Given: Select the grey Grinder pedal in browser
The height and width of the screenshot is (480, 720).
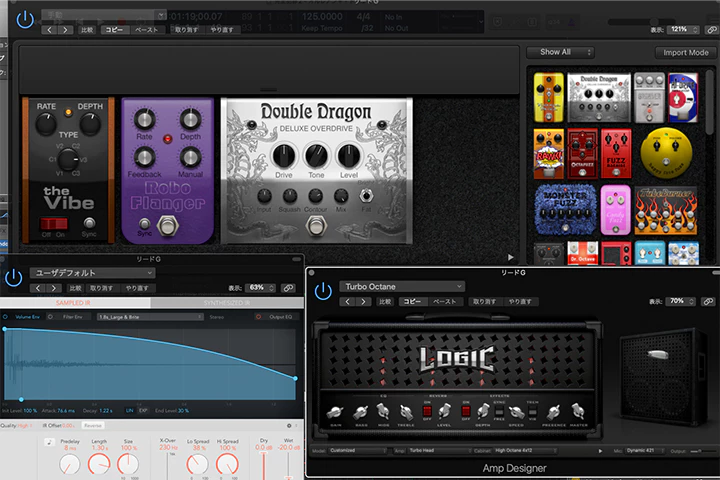Looking at the screenshot, I should click(x=649, y=97).
